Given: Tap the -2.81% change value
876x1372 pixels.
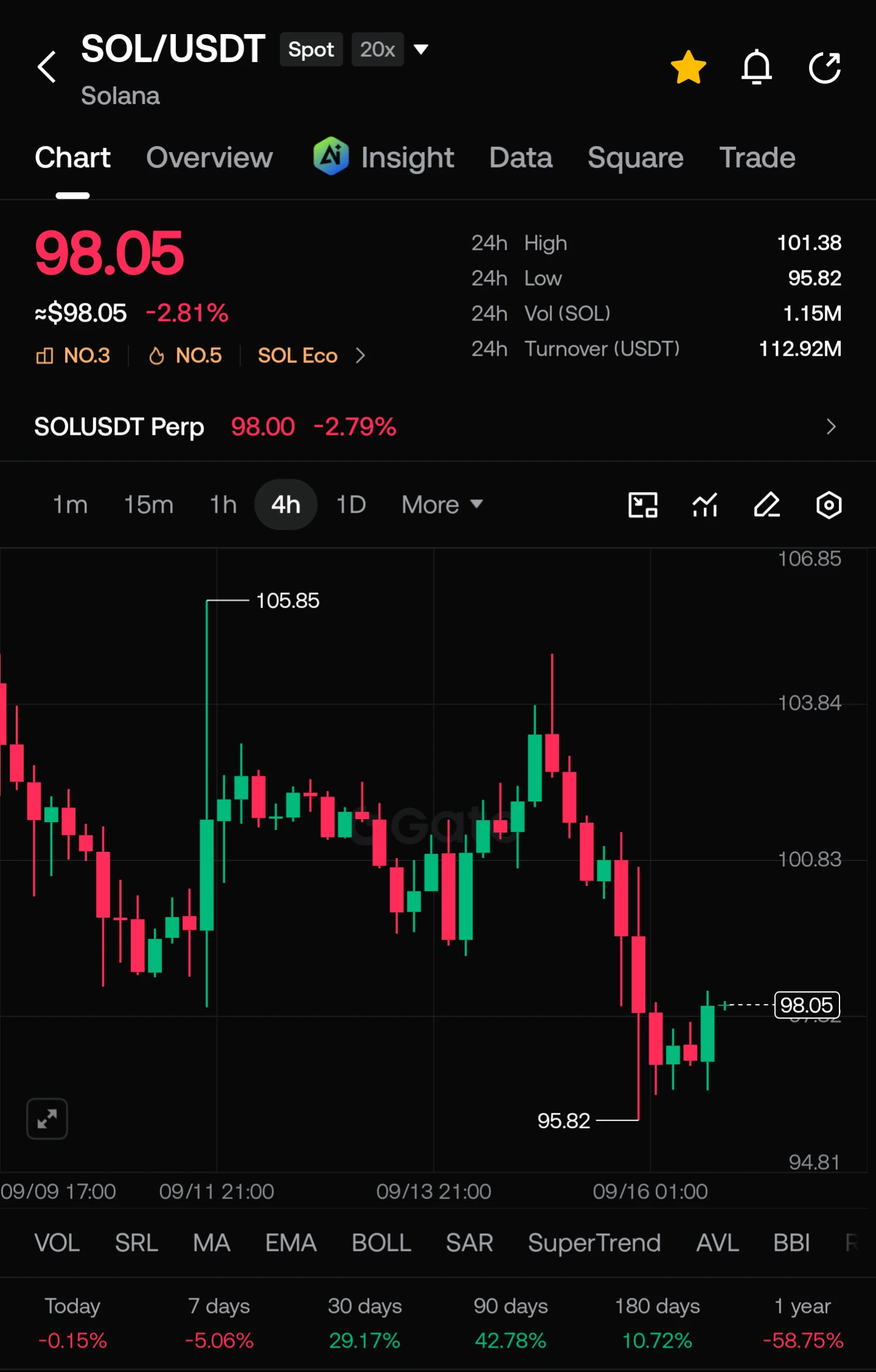Looking at the screenshot, I should point(187,313).
